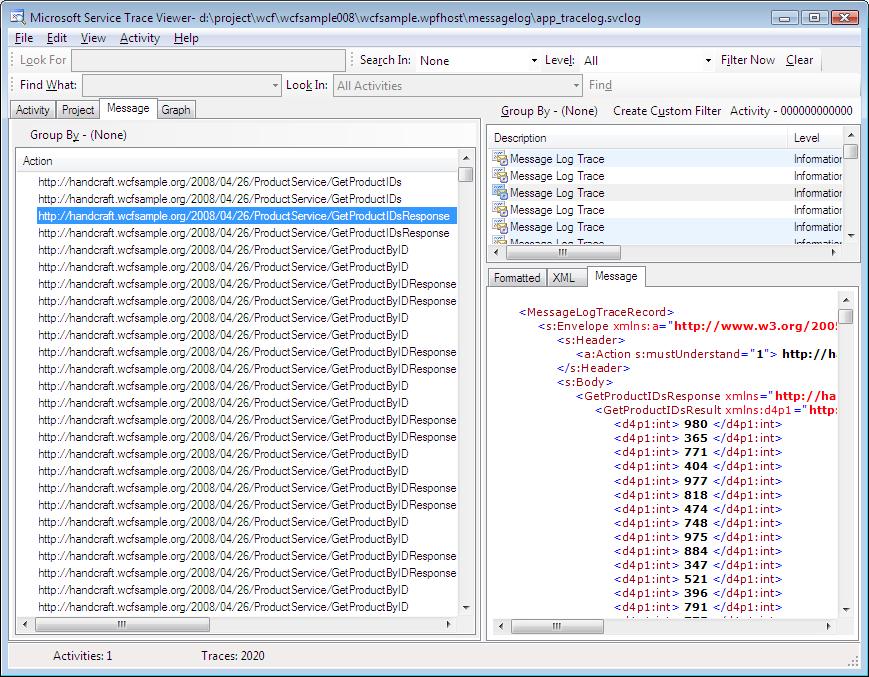Click the icon of the third Message Log Trace row
Viewport: 869px width, 677px height.
point(500,193)
